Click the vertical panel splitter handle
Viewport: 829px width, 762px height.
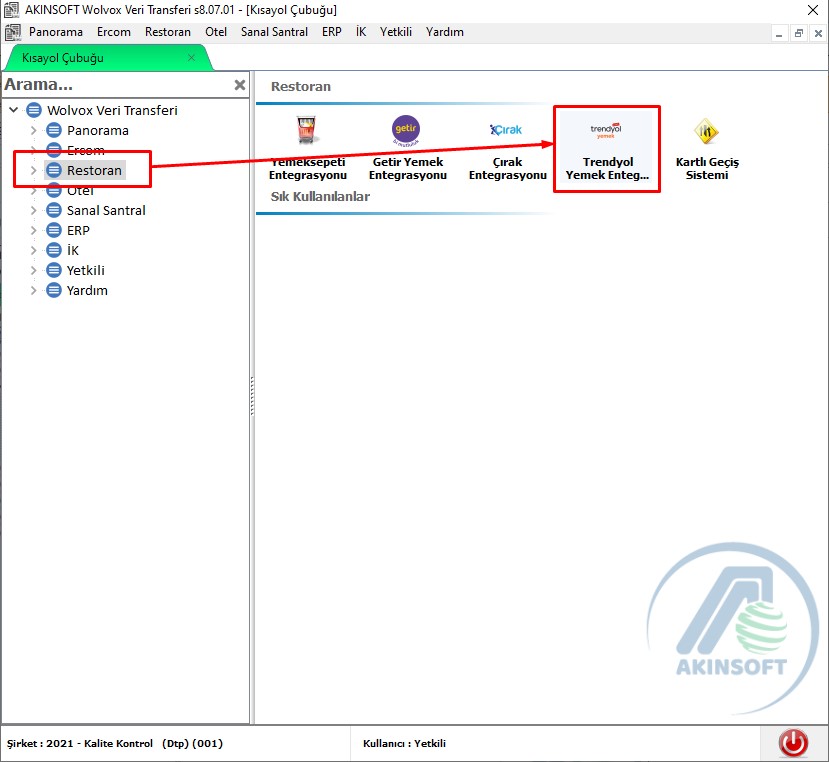[x=252, y=396]
